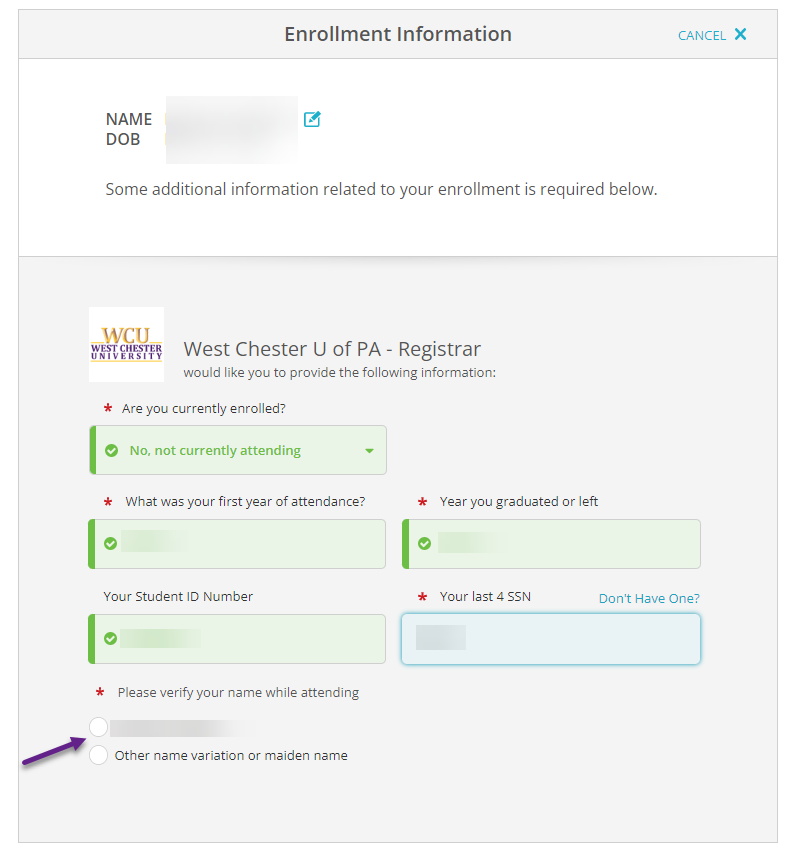Click green checkmark in Student ID field
Screen dimensions: 791x848
pos(110,638)
